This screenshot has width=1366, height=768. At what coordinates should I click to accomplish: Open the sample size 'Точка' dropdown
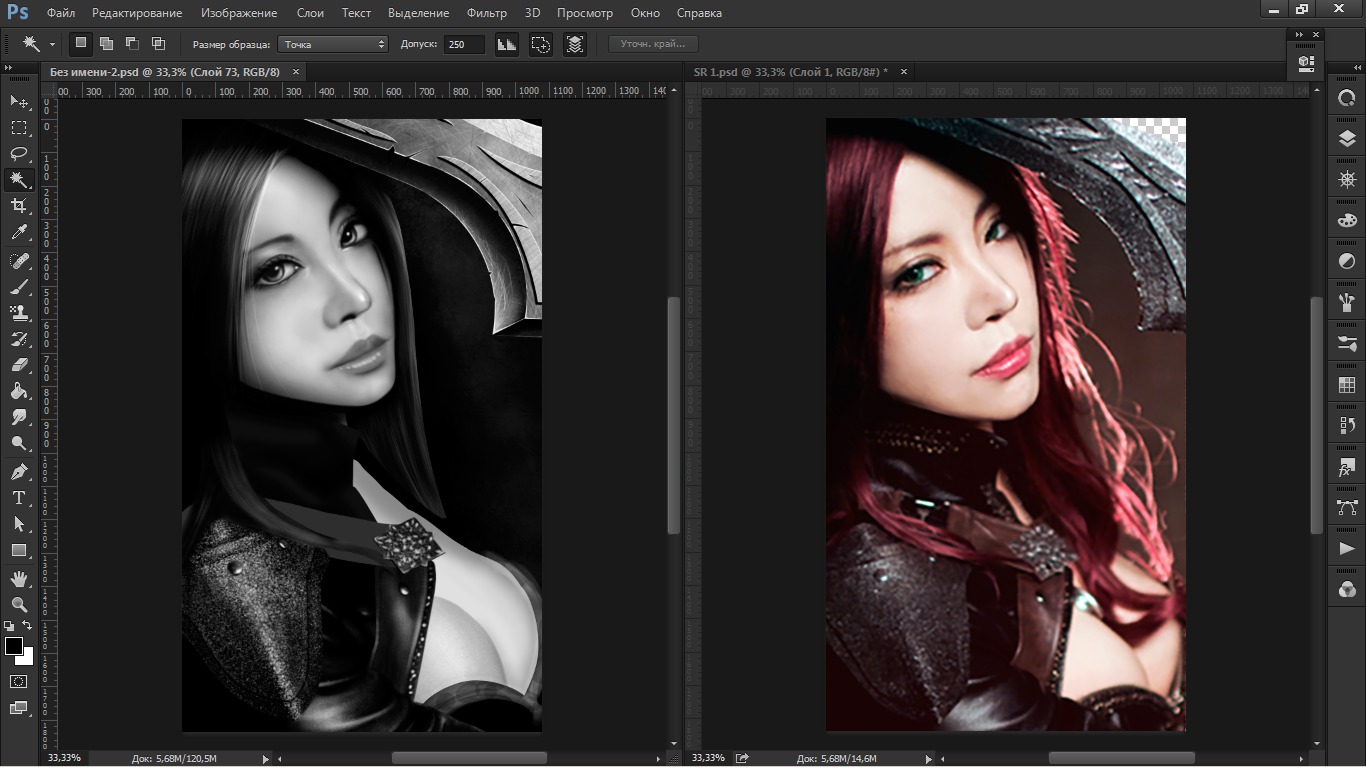click(333, 44)
